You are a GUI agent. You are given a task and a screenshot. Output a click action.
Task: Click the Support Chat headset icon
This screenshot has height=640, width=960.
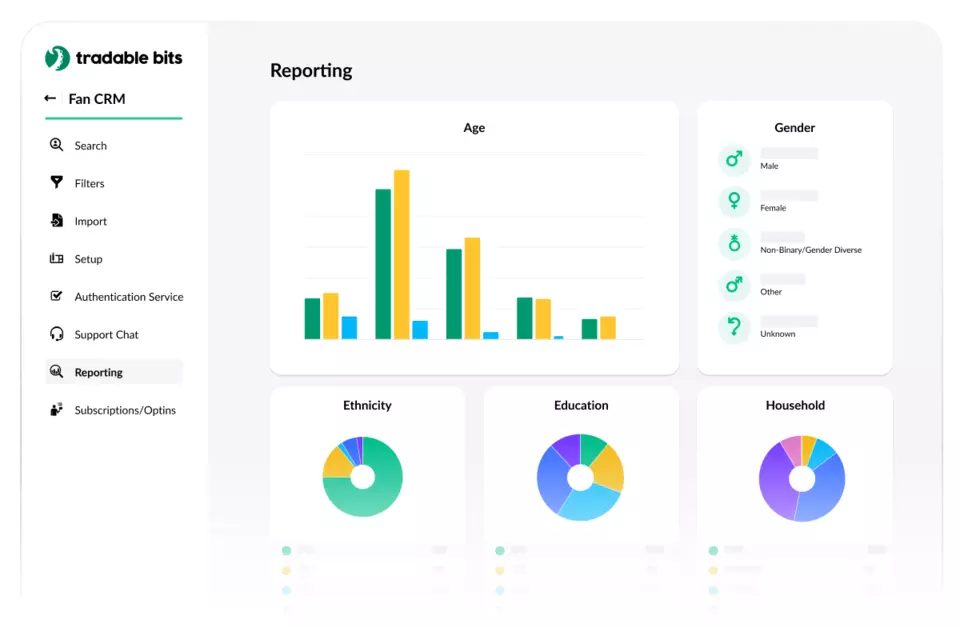click(57, 334)
